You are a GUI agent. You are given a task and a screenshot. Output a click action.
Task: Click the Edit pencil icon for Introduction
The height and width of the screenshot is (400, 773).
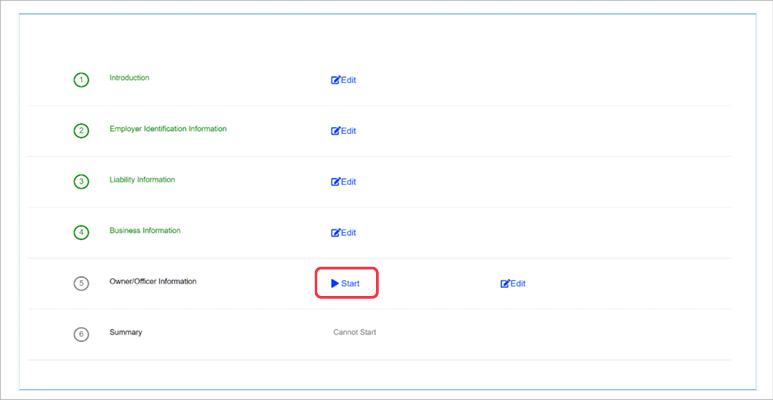click(x=336, y=80)
